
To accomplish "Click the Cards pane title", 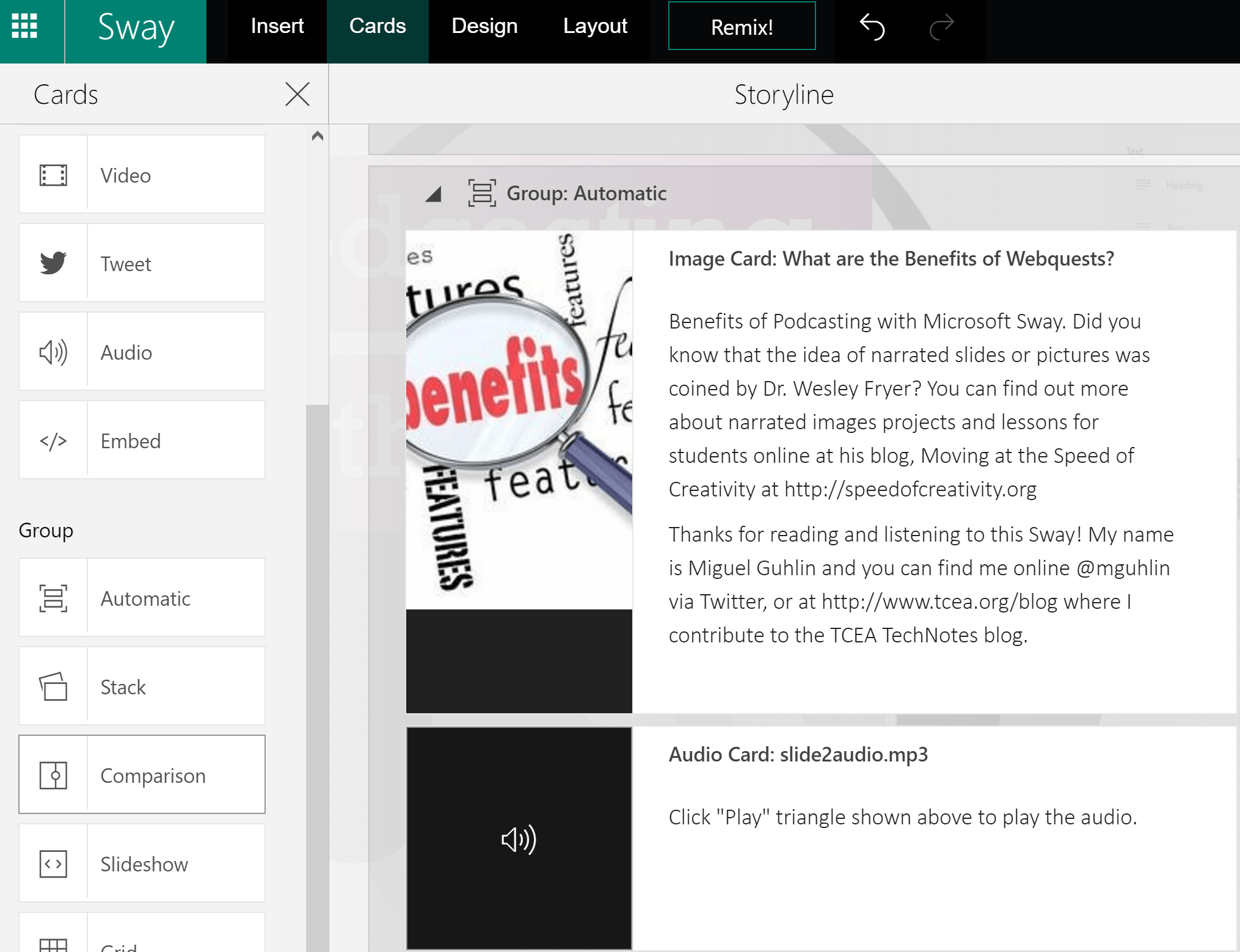I will click(x=66, y=95).
